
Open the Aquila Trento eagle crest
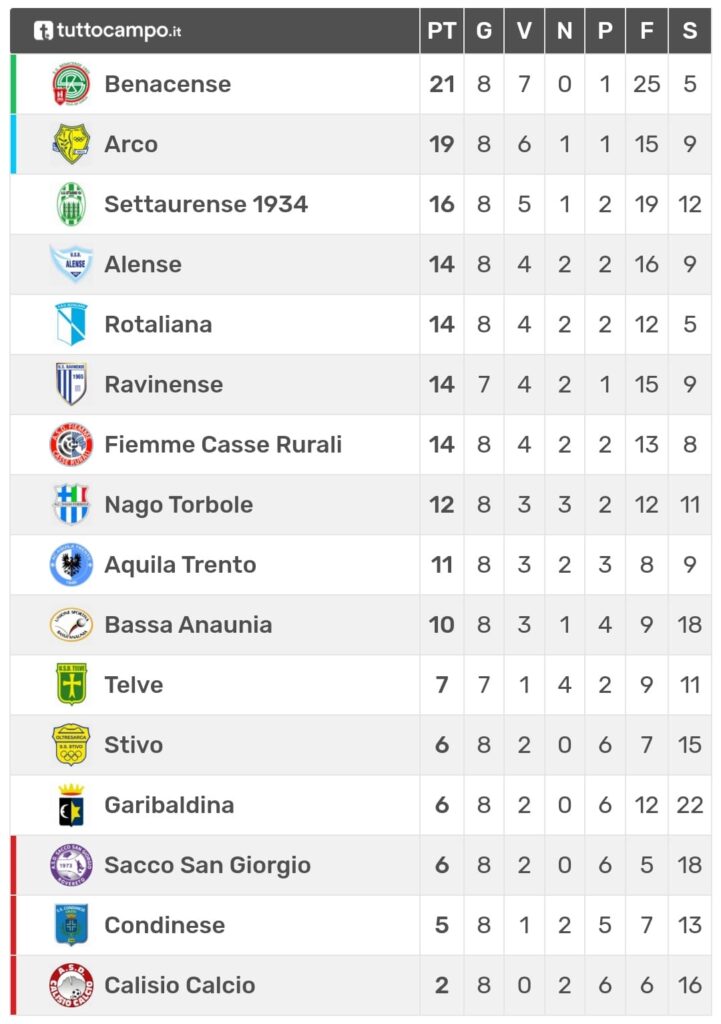(x=71, y=565)
